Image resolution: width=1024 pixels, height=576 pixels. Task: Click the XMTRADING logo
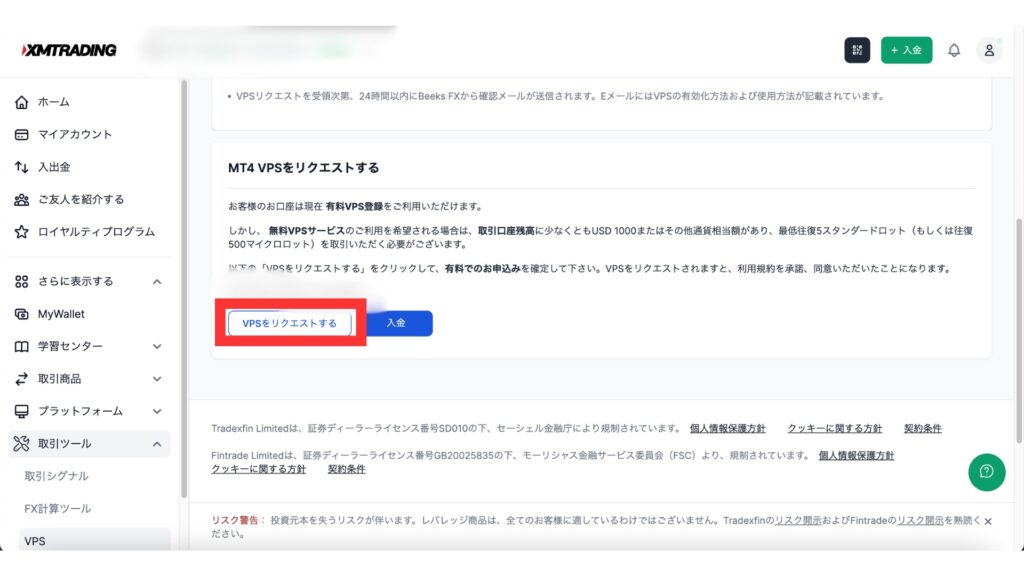[x=69, y=50]
